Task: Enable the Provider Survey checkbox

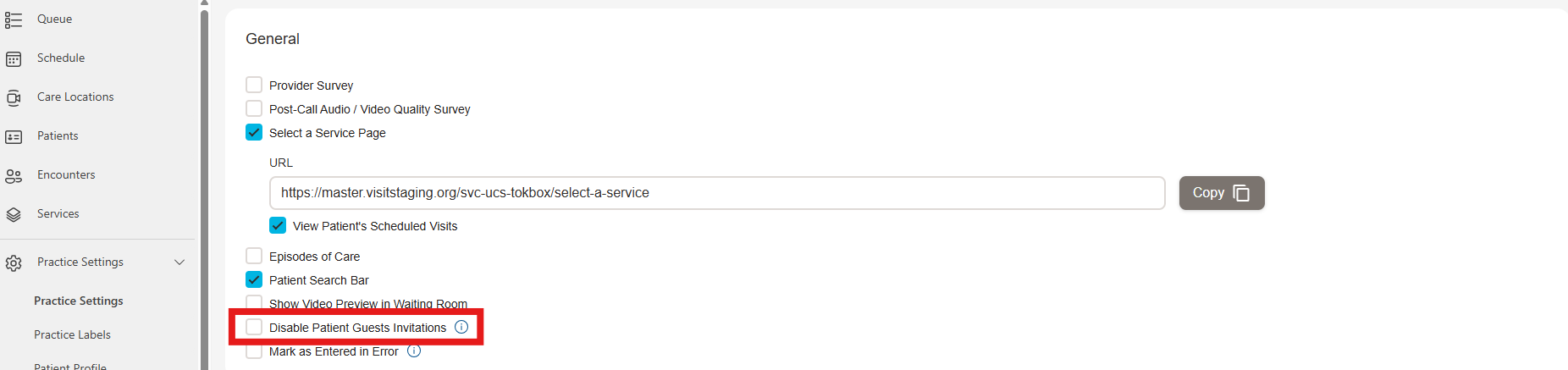Action: [x=254, y=85]
